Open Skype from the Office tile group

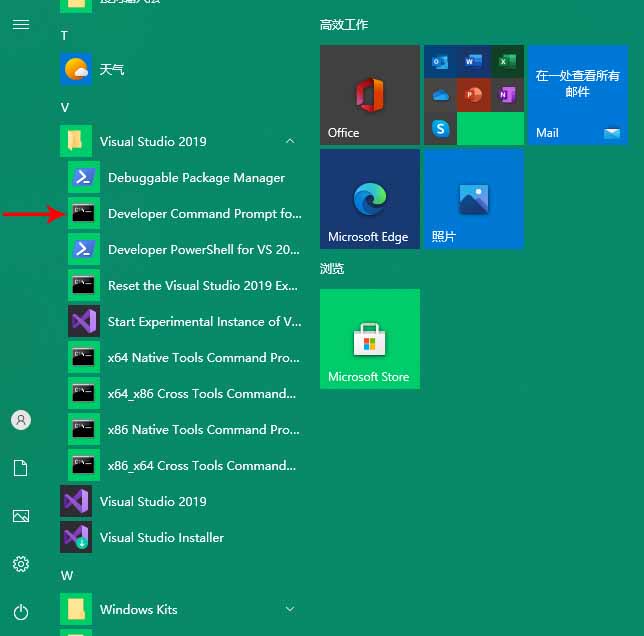pyautogui.click(x=440, y=129)
